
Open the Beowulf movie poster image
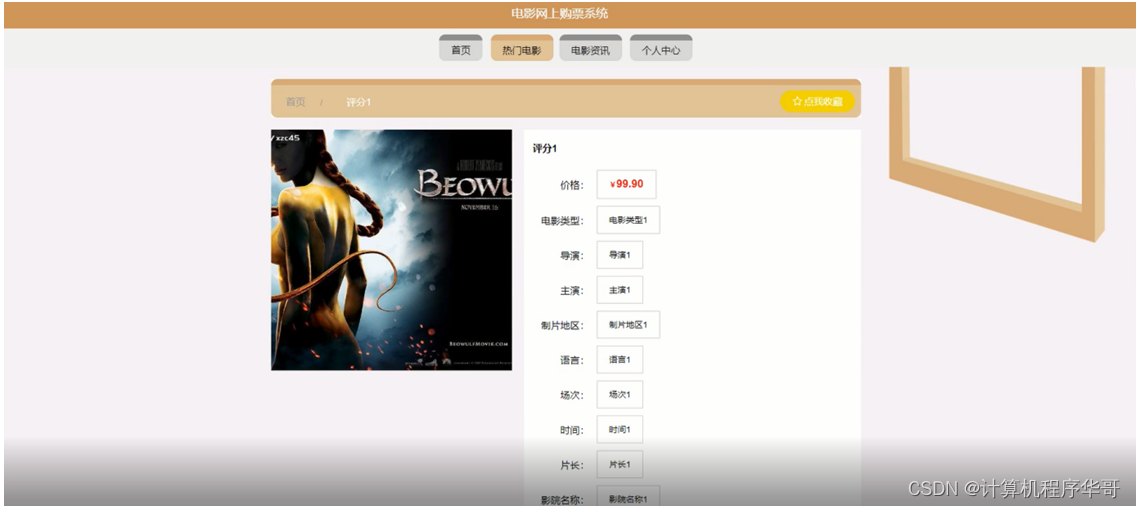(391, 250)
